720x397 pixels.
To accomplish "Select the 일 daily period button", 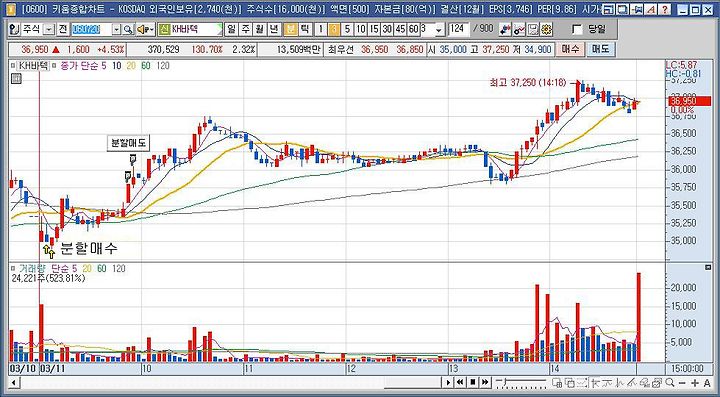I will (x=231, y=29).
